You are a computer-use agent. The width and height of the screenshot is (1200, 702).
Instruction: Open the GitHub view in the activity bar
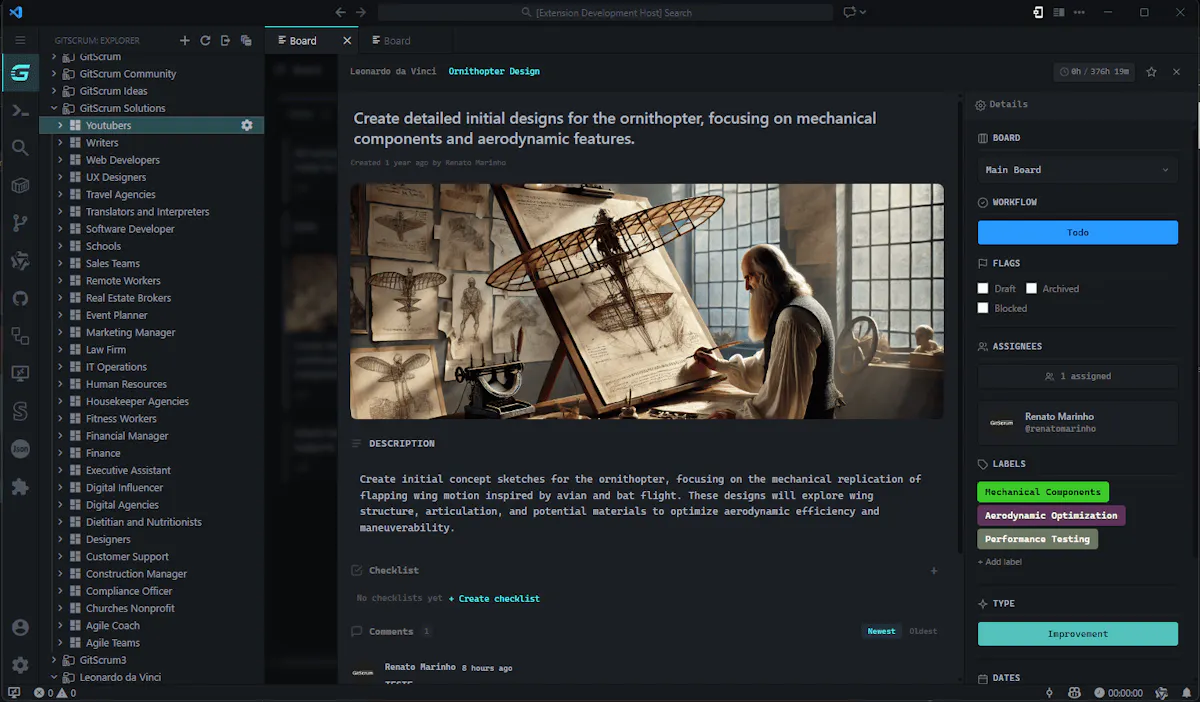[20, 298]
